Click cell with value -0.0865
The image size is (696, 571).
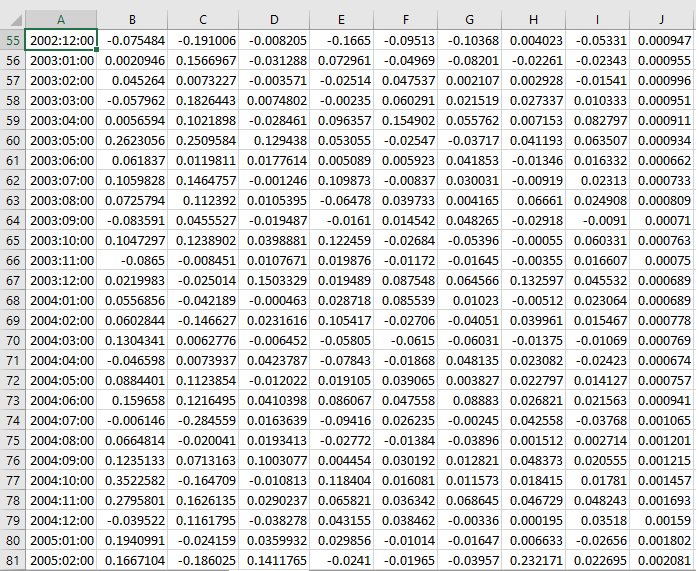pyautogui.click(x=132, y=260)
